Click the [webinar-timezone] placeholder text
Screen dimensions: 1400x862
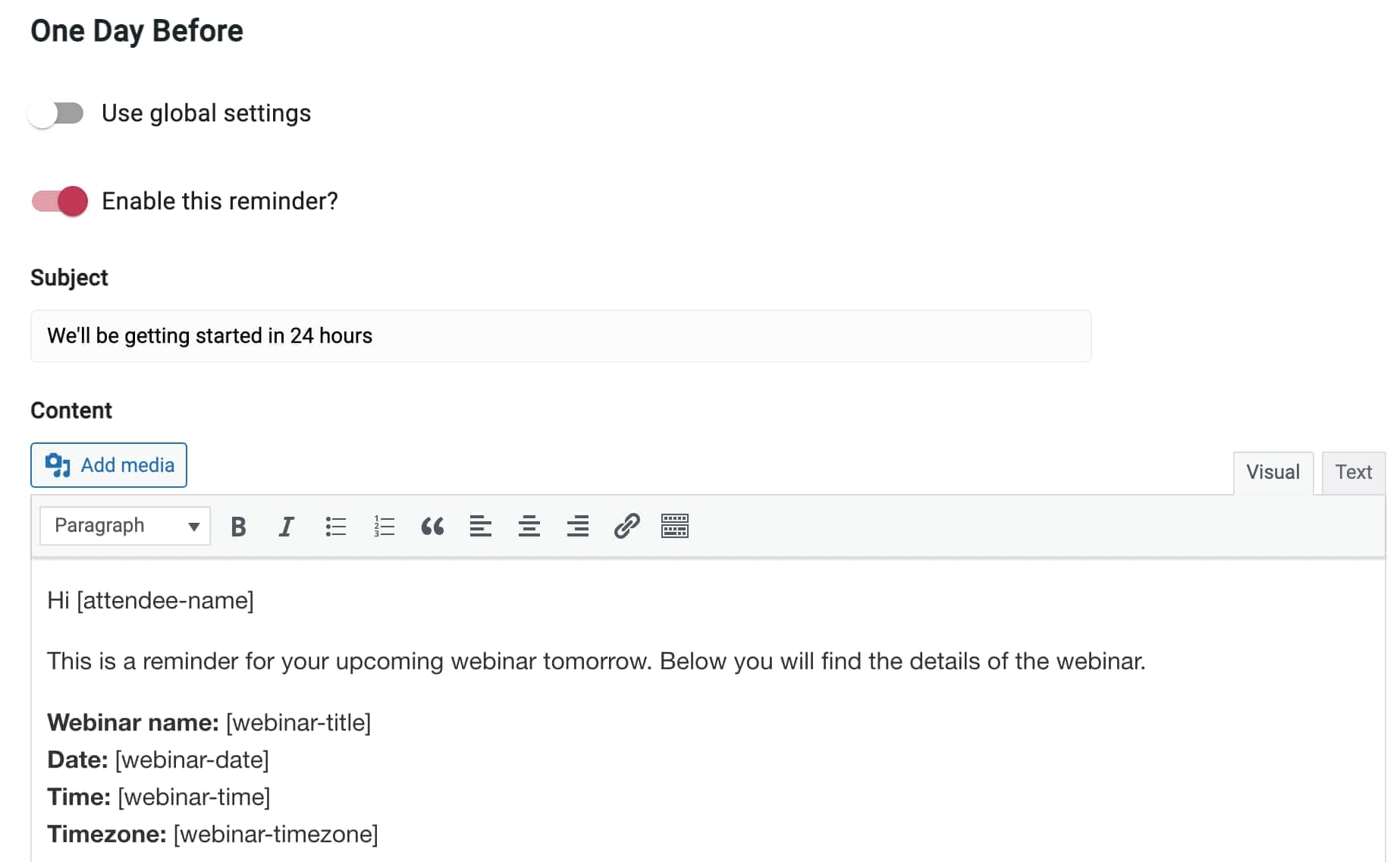coord(276,835)
